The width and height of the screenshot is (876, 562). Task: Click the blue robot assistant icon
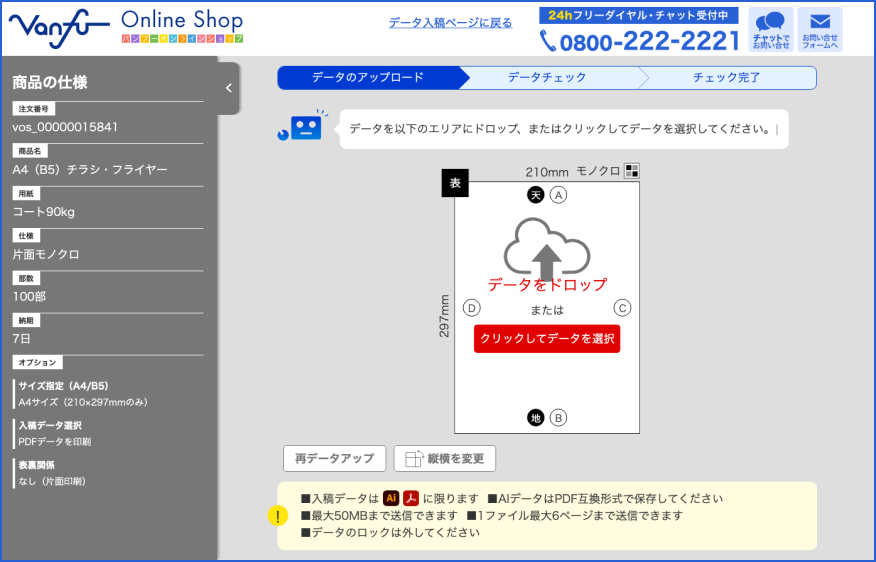click(304, 127)
